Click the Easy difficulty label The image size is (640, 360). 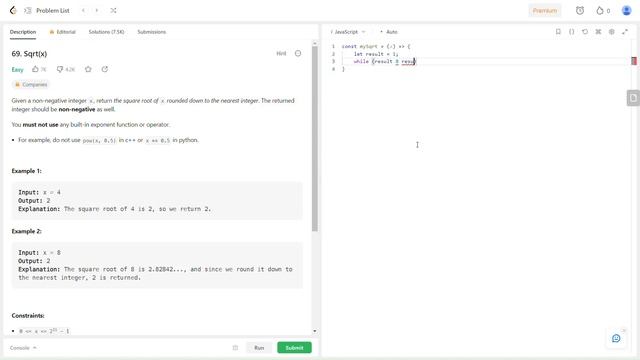[18, 70]
